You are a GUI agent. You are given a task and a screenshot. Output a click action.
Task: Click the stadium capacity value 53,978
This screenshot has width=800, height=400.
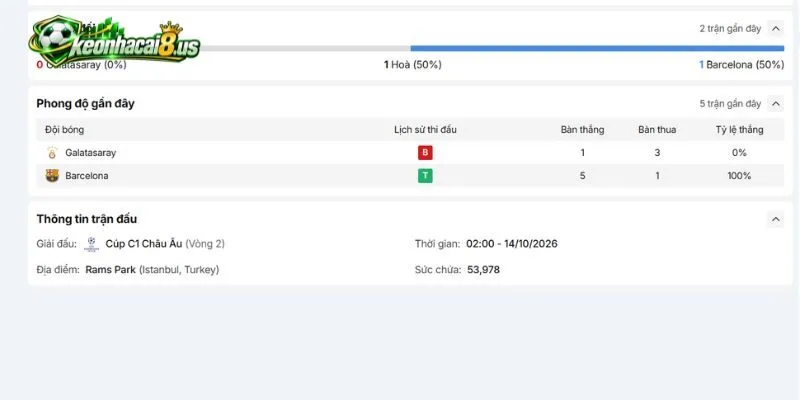[484, 269]
